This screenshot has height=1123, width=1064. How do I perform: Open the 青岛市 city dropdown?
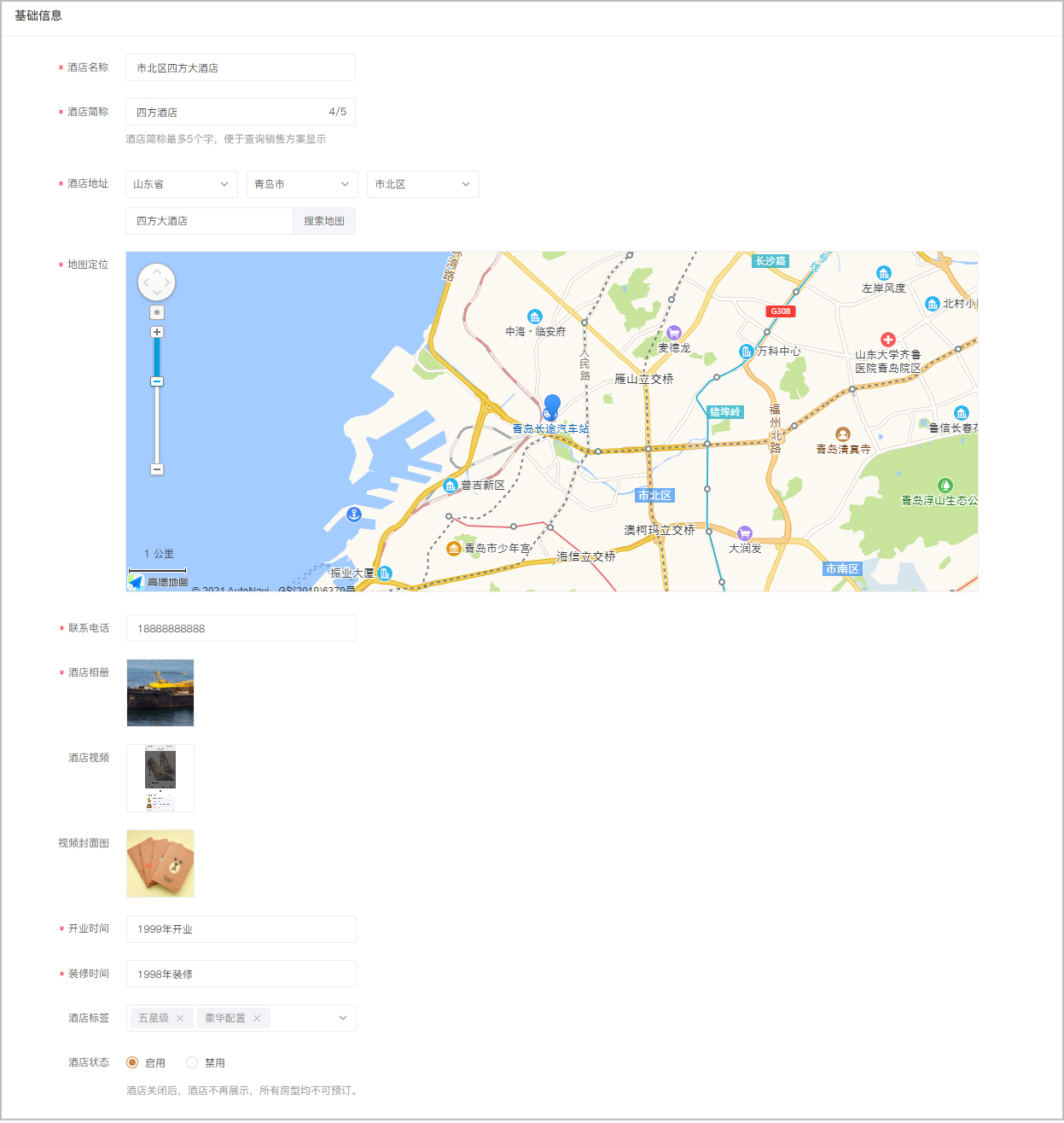pos(302,184)
